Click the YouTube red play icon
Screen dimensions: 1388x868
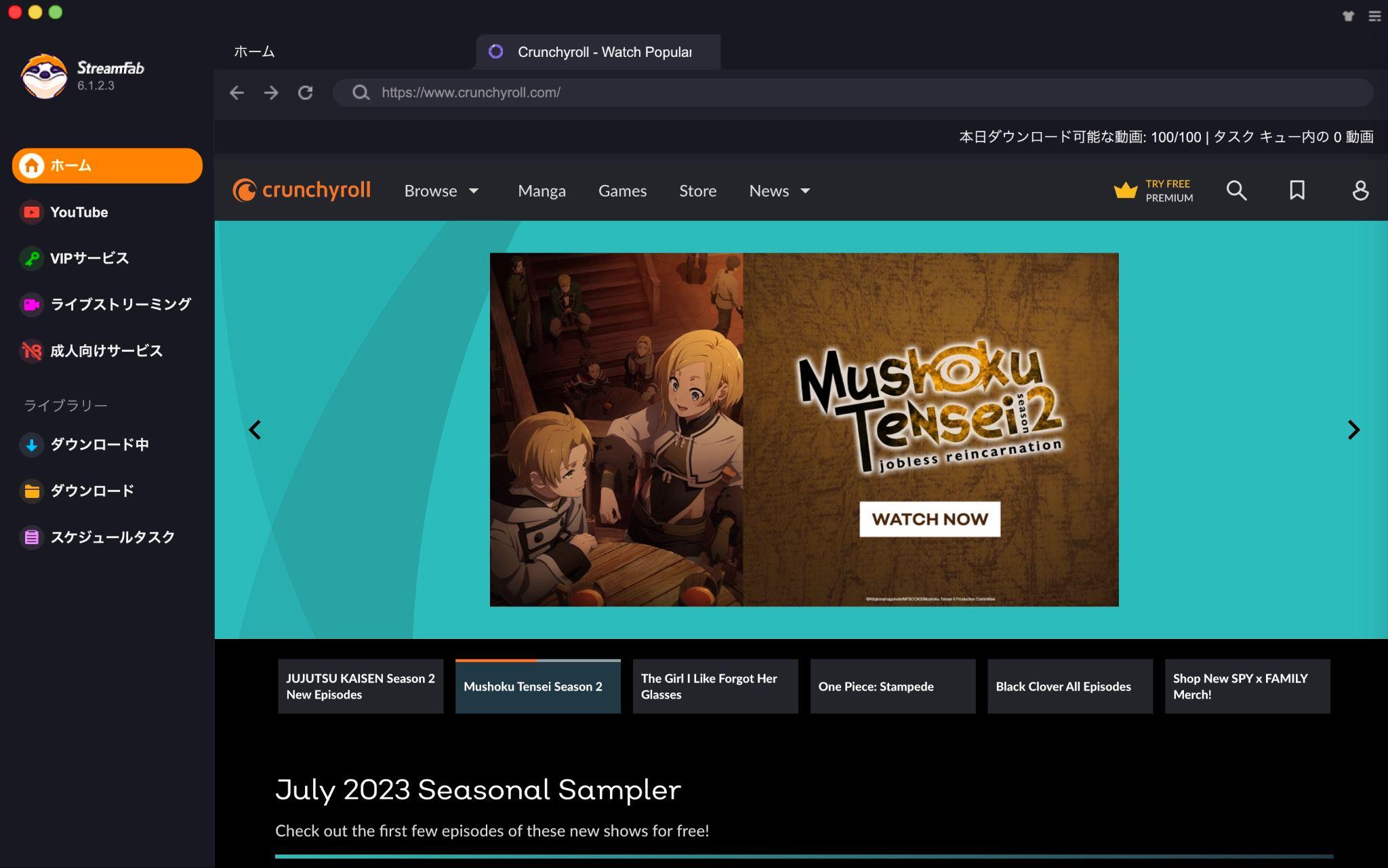point(31,212)
